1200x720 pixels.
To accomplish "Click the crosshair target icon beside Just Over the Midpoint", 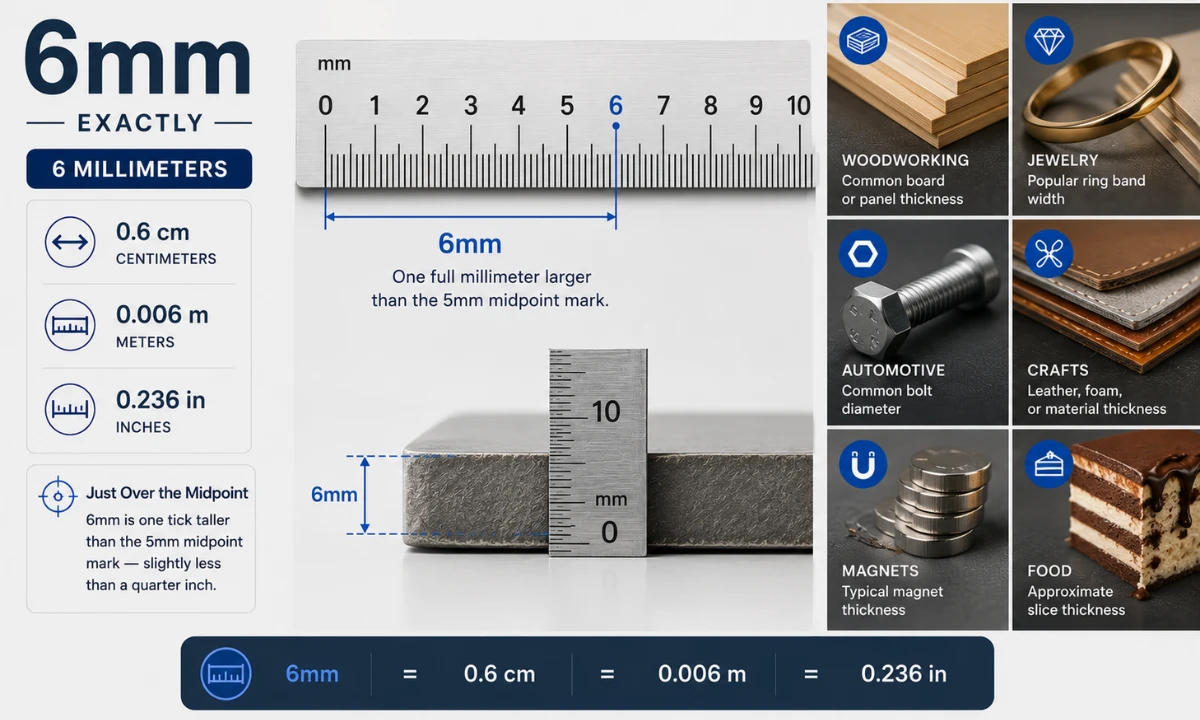I will point(58,495).
